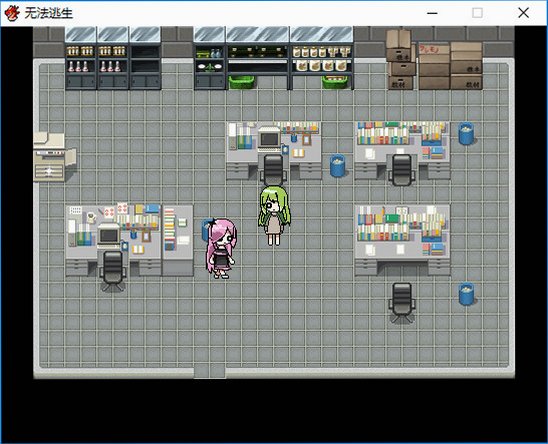The height and width of the screenshot is (444, 548).
Task: Click the blue trash can beside the center desk
Action: click(x=338, y=165)
